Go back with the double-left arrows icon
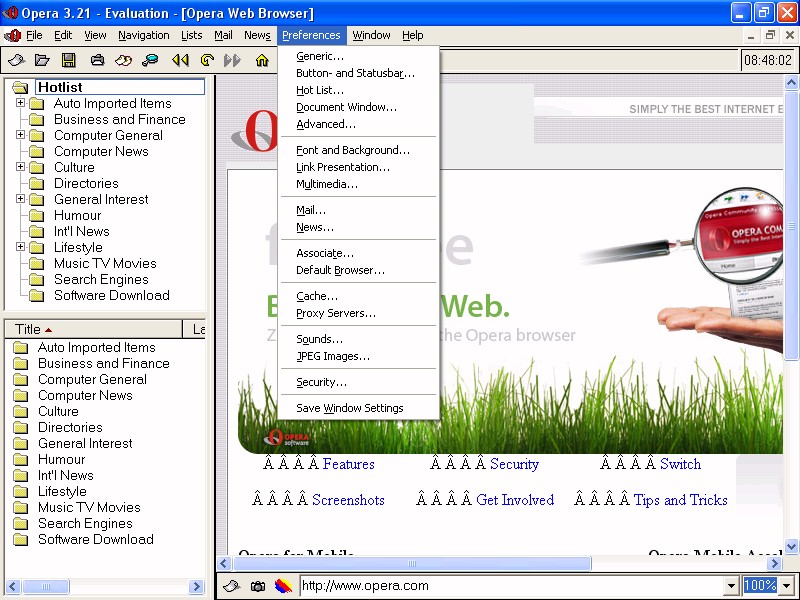The width and height of the screenshot is (800, 600). (180, 60)
